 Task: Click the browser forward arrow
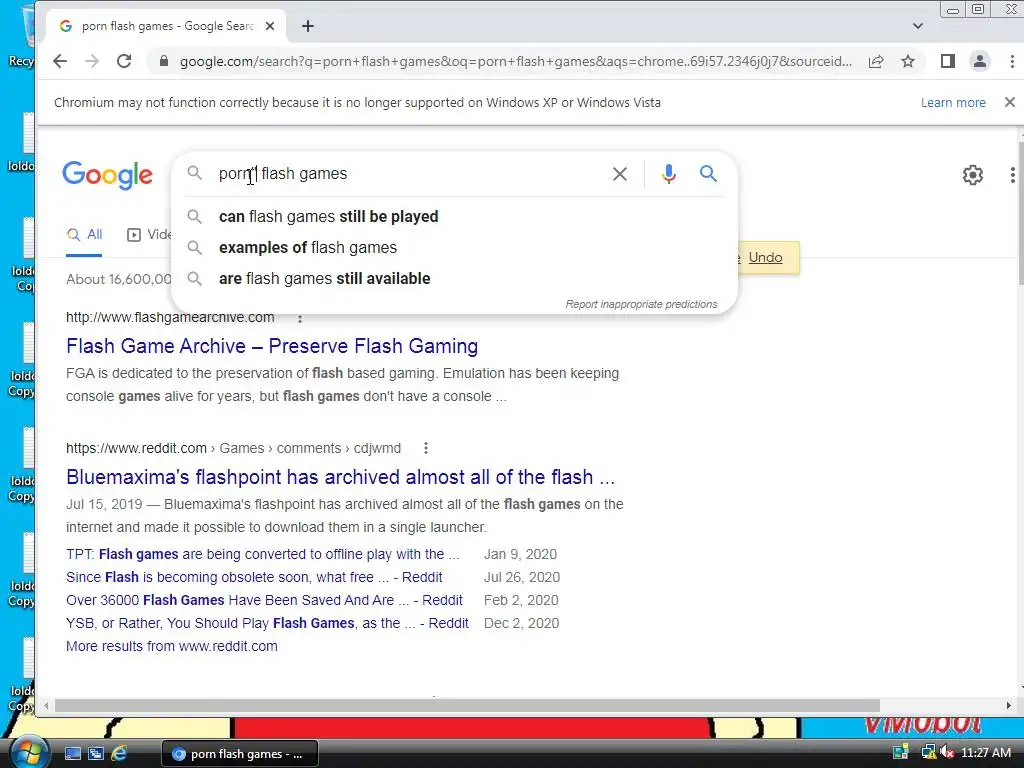(x=92, y=61)
